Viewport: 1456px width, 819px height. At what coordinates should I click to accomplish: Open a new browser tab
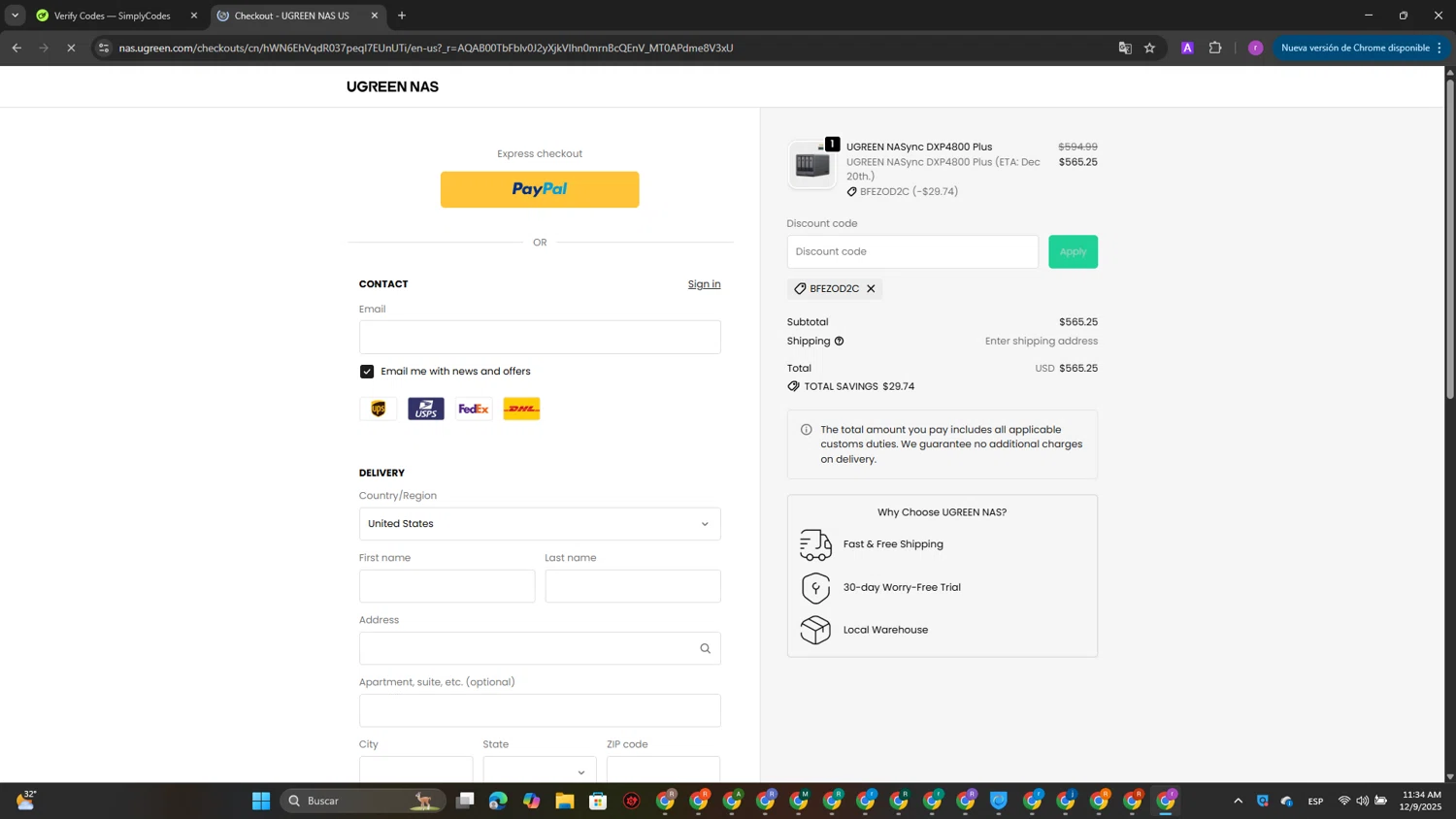coord(402,16)
